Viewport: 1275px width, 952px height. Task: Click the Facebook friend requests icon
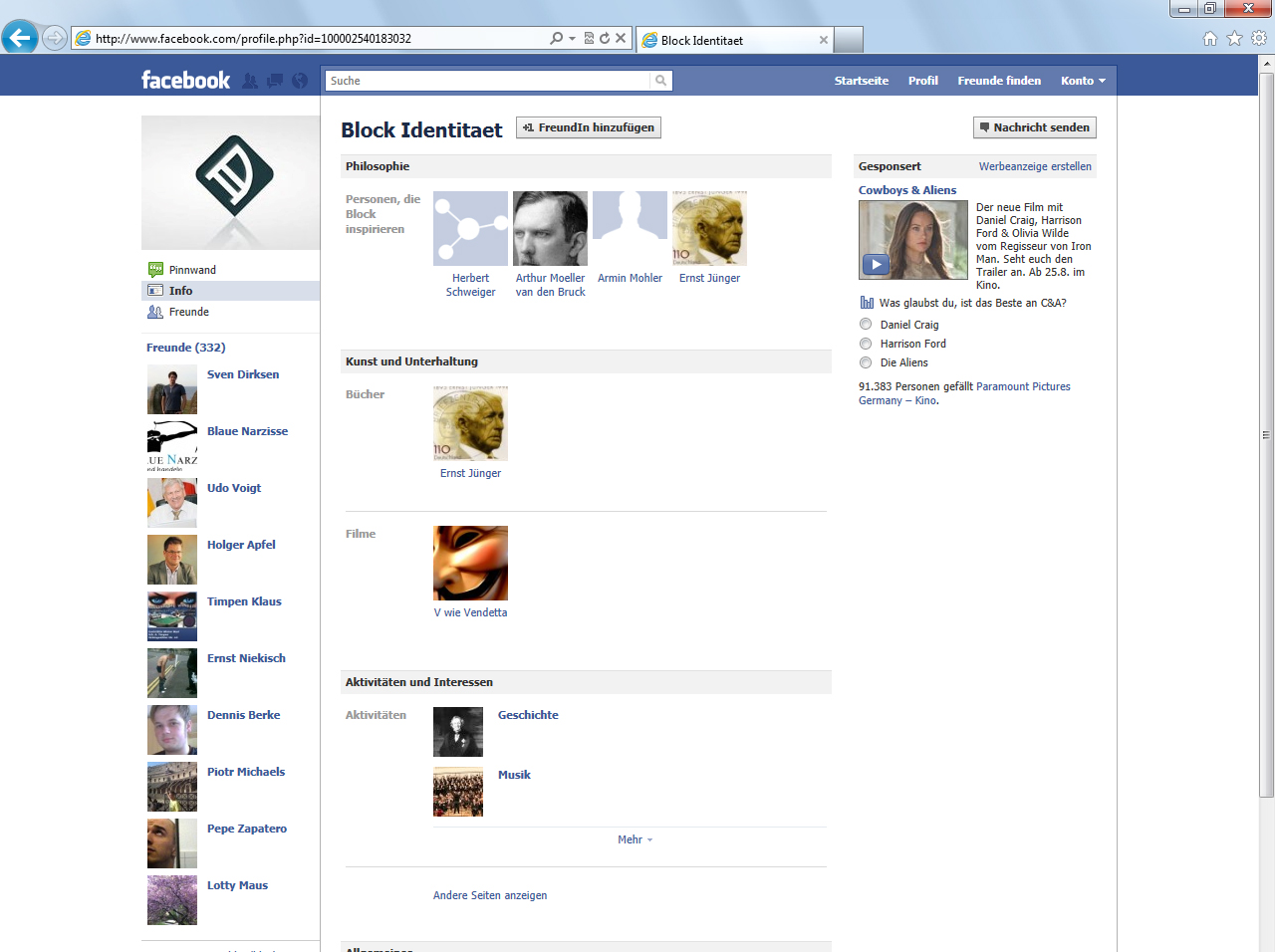250,81
